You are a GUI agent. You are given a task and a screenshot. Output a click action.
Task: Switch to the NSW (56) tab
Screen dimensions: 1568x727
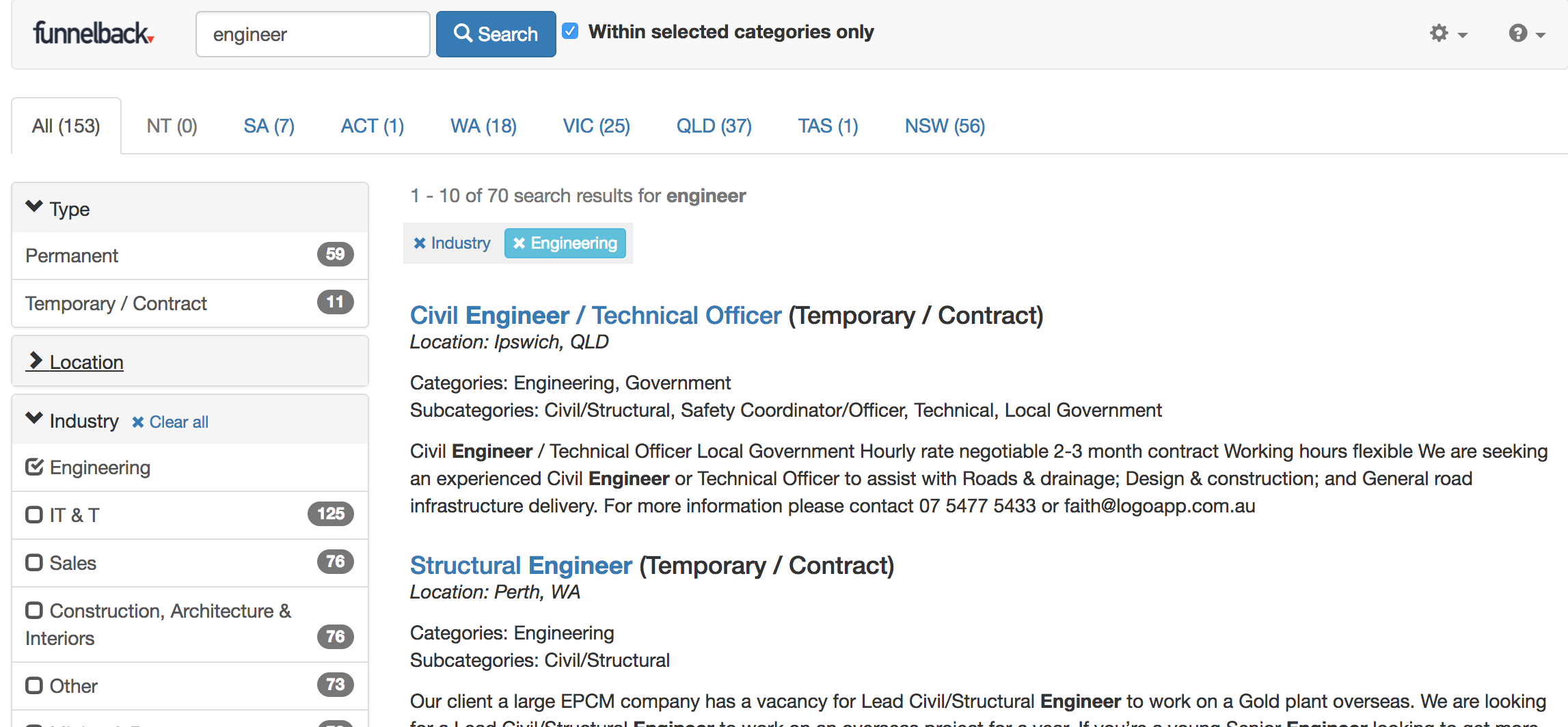(x=945, y=126)
